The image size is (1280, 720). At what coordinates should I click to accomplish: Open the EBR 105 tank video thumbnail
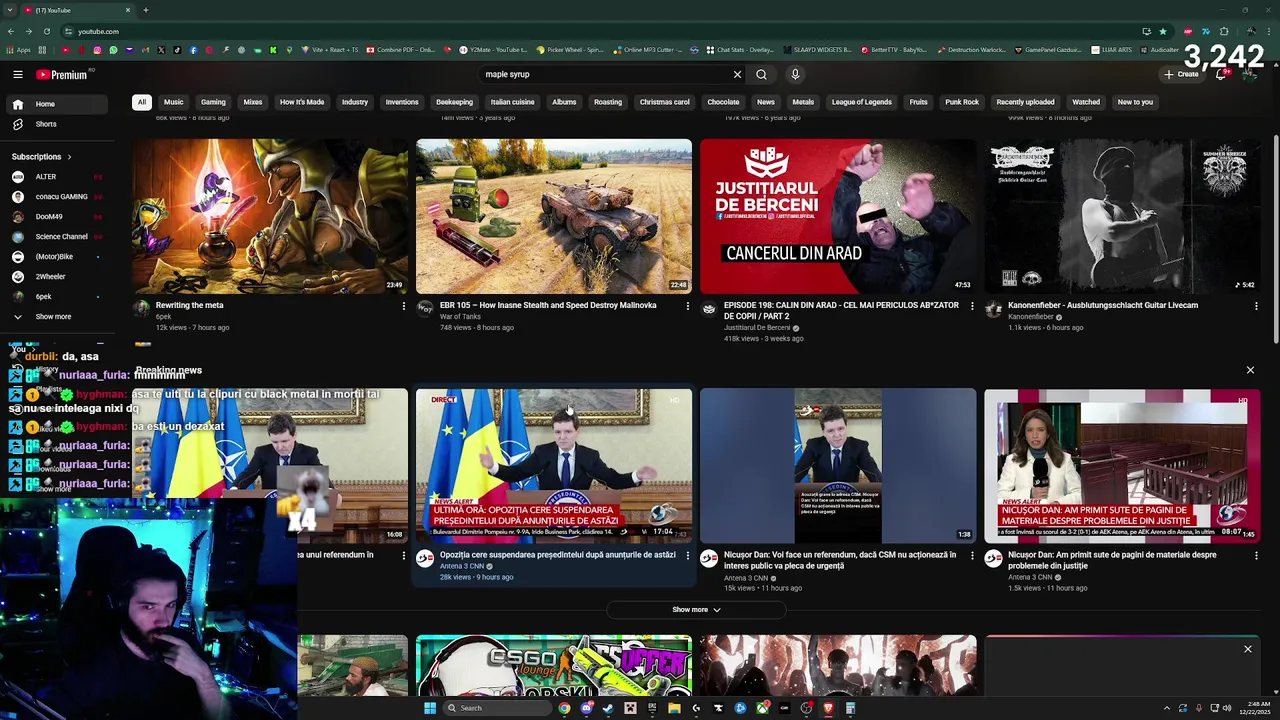(554, 216)
